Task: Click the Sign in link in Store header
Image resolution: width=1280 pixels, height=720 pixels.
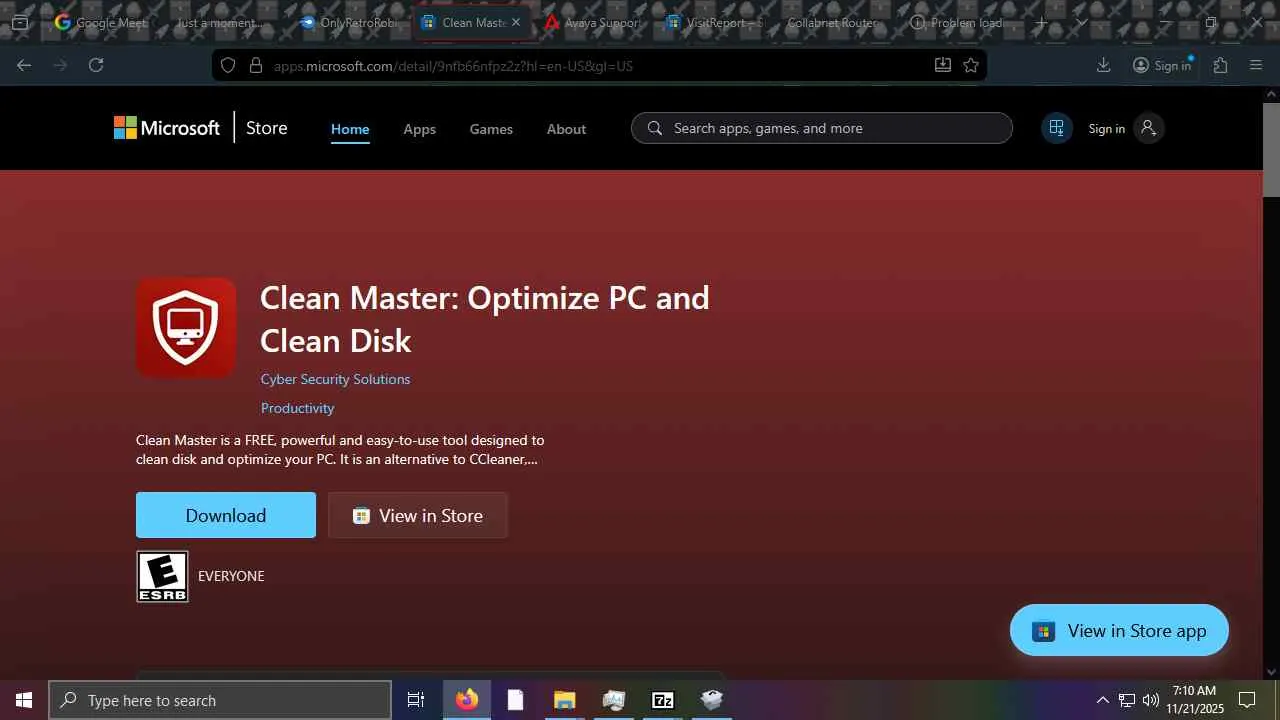Action: 1106,128
